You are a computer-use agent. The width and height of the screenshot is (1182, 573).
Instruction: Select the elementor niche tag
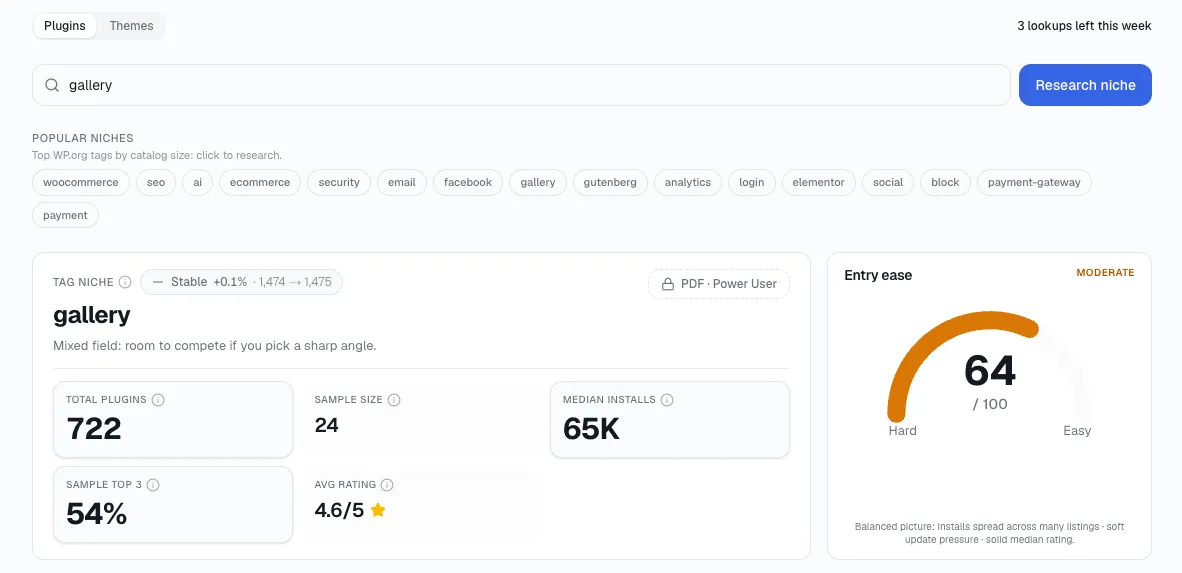point(819,182)
